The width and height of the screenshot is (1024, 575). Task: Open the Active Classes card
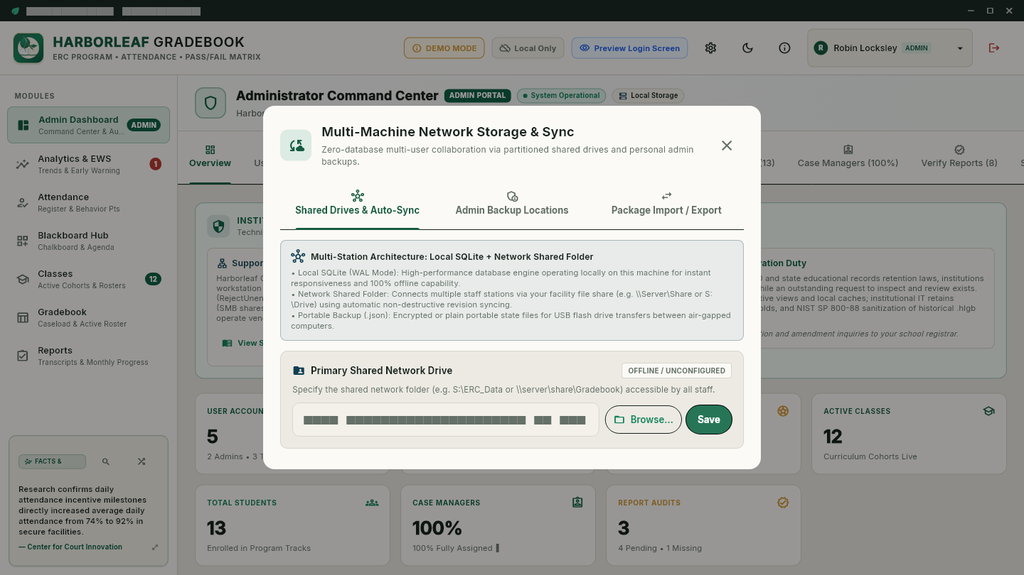[908, 434]
